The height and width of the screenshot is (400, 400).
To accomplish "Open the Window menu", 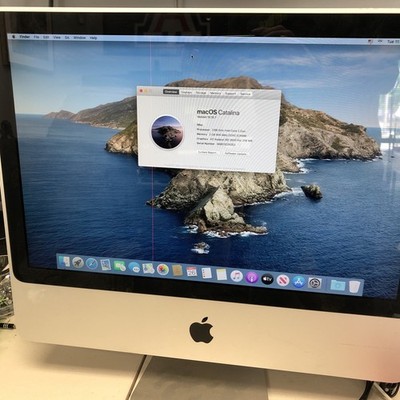I will [x=80, y=38].
